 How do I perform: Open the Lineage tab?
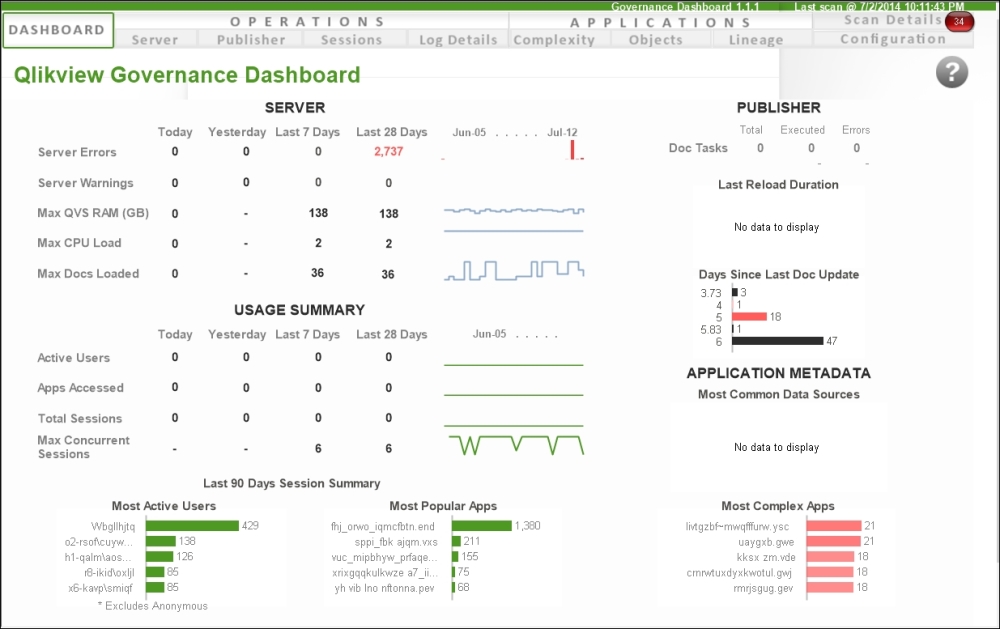click(x=756, y=40)
